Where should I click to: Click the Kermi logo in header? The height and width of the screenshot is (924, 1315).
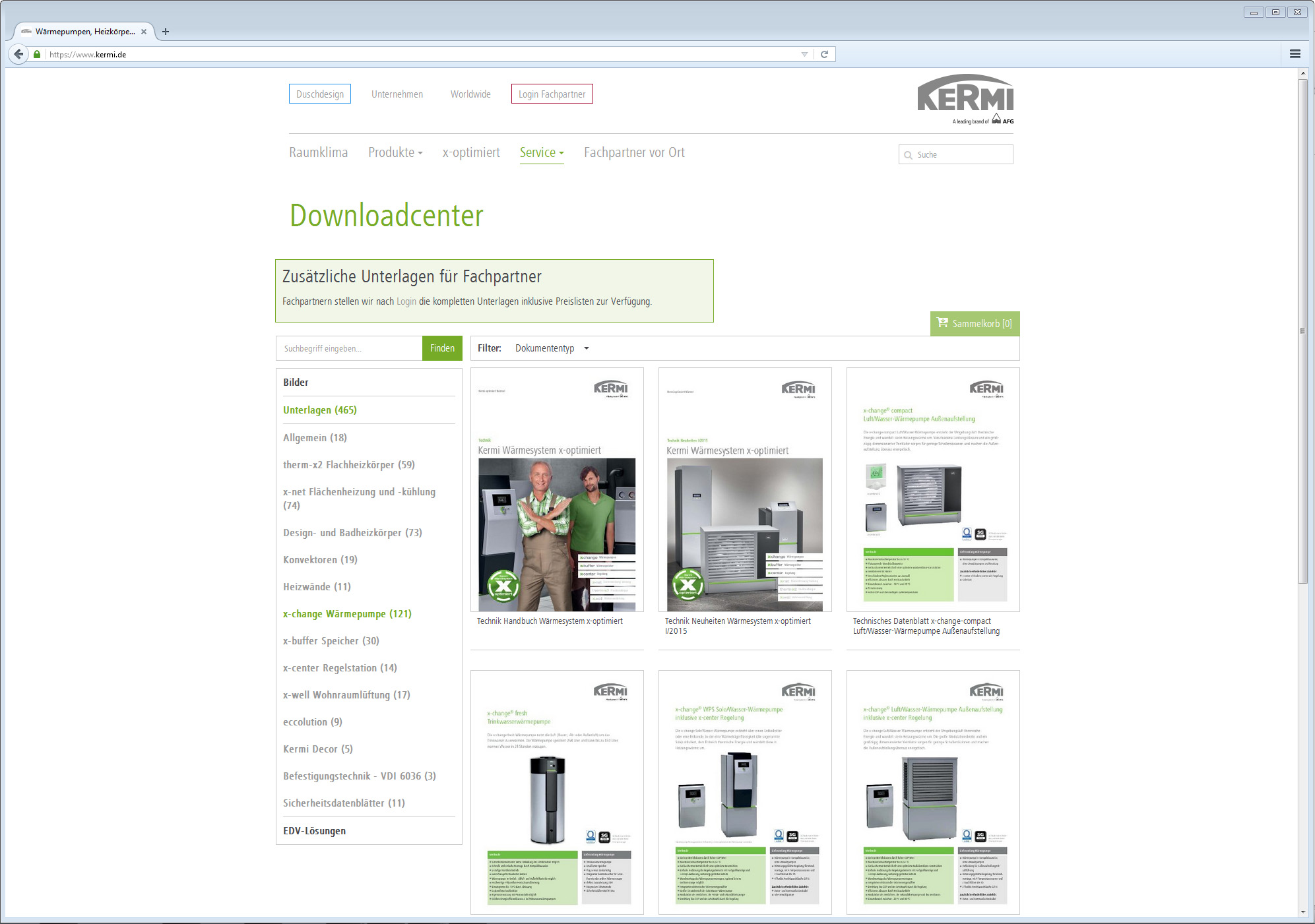click(965, 99)
